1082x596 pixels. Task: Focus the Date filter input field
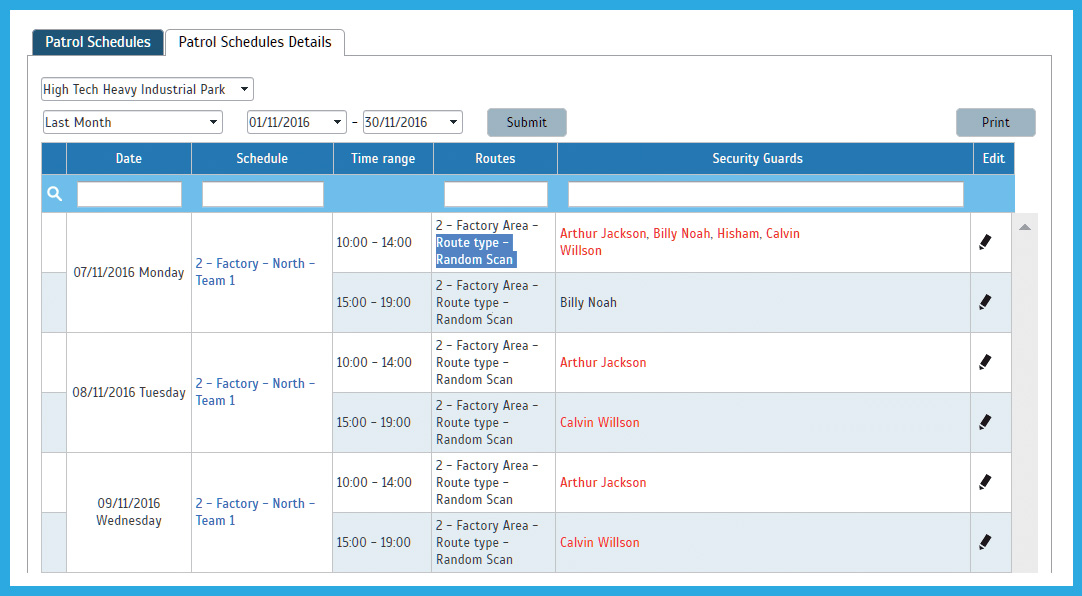(129, 194)
